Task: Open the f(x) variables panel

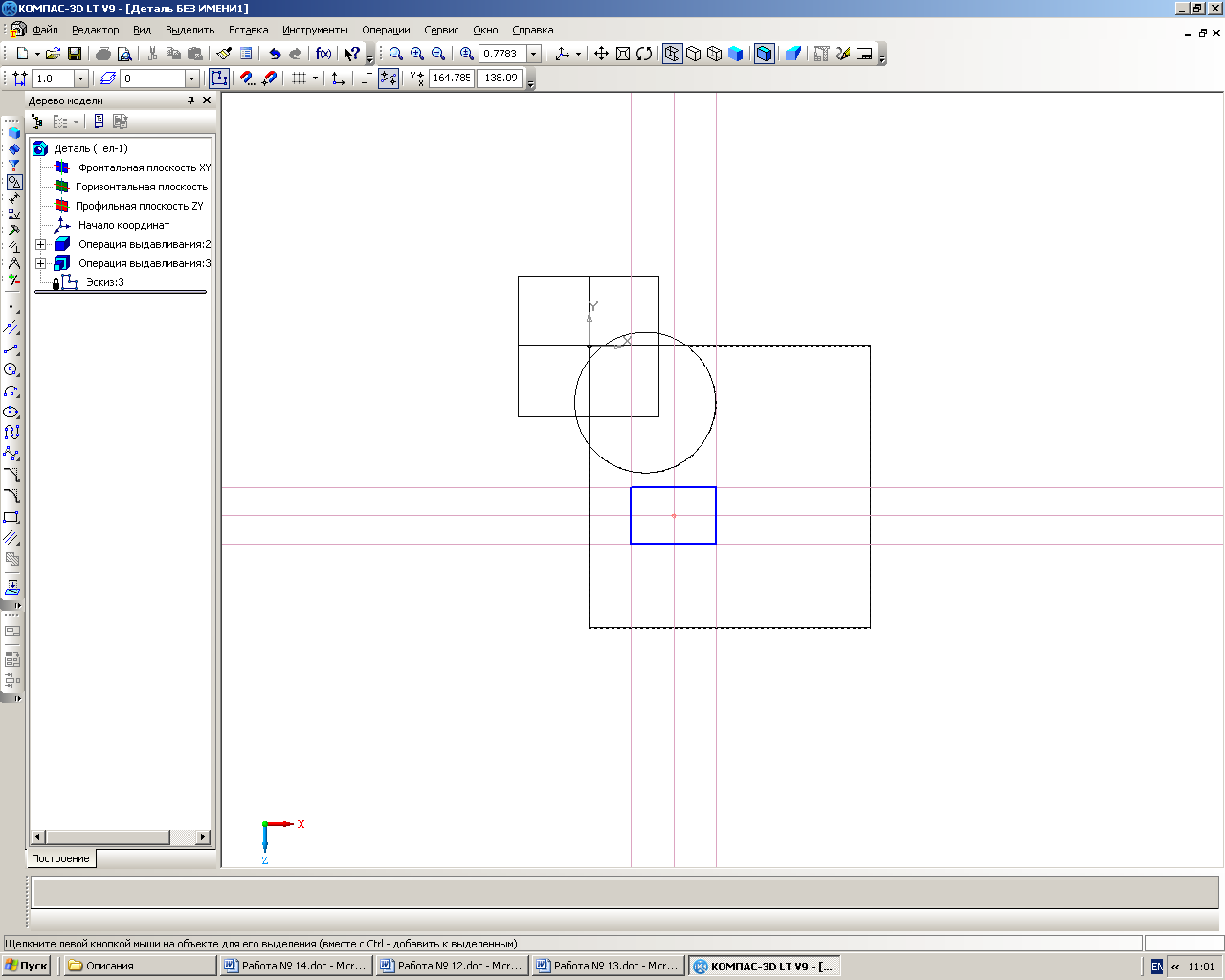Action: click(x=323, y=54)
